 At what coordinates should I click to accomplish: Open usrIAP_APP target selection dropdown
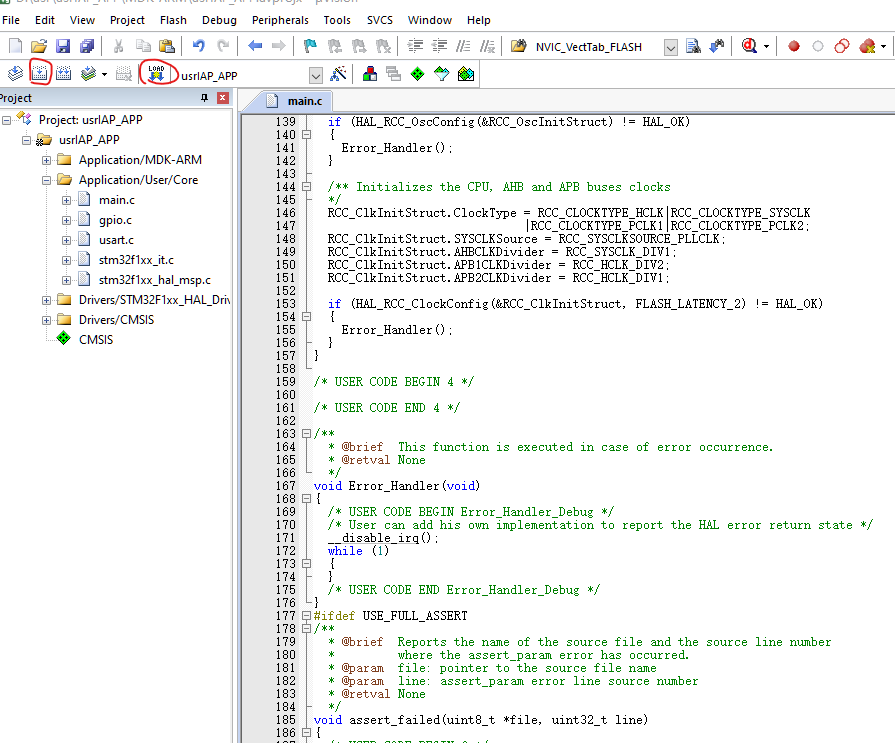click(315, 75)
